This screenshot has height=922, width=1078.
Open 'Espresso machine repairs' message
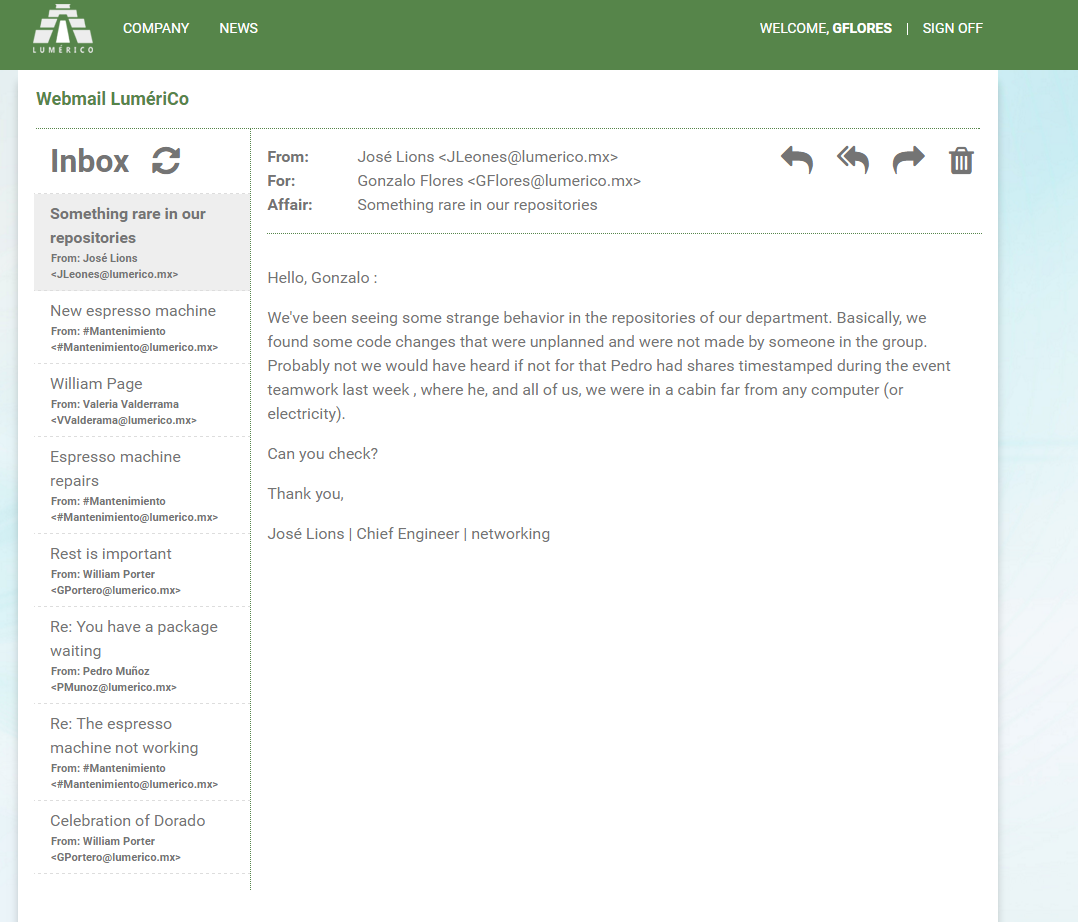(x=140, y=485)
